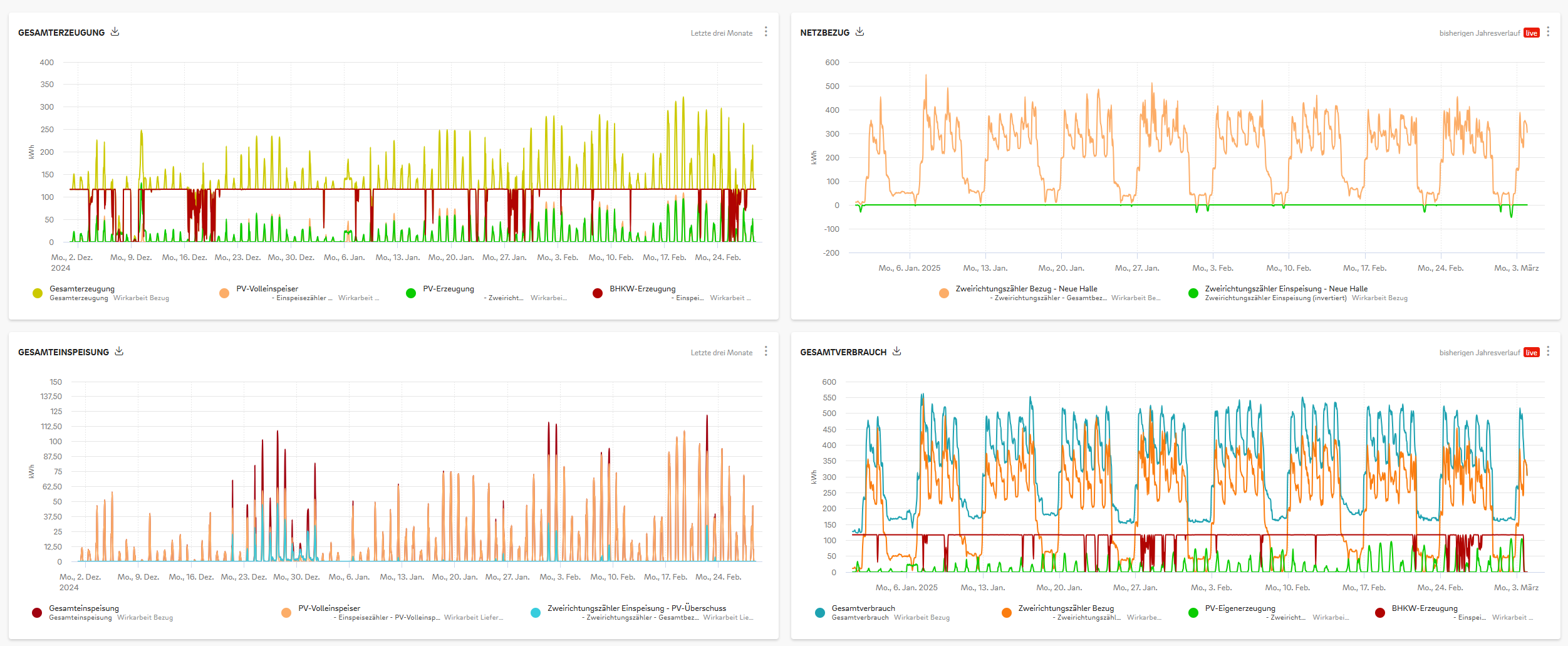Toggle Gesamtverbrauch series in the legend

click(863, 608)
